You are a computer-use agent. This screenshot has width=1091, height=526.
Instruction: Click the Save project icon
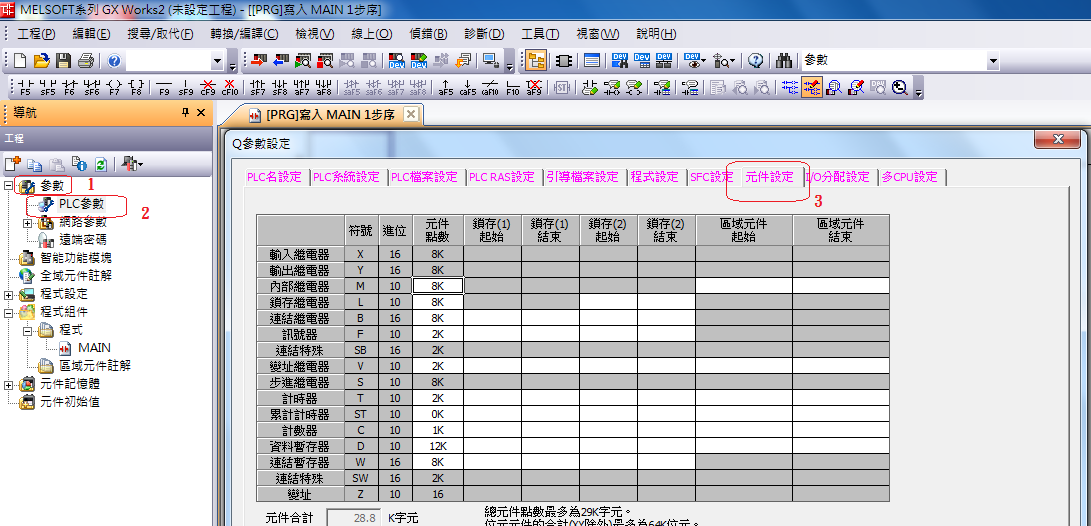point(63,61)
